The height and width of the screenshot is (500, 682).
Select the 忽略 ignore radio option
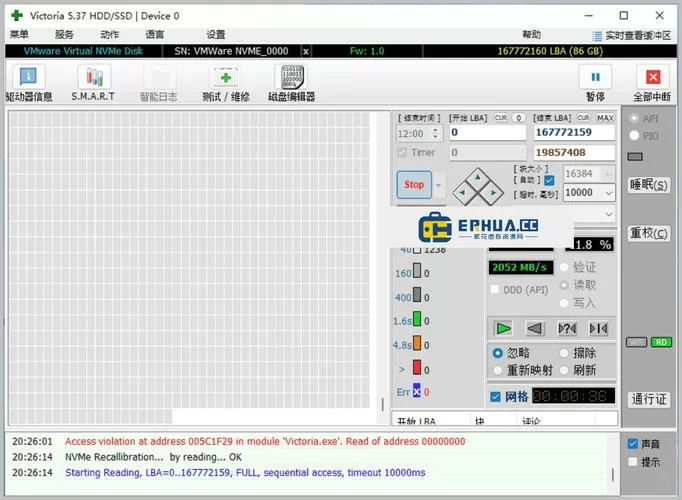[x=498, y=353]
